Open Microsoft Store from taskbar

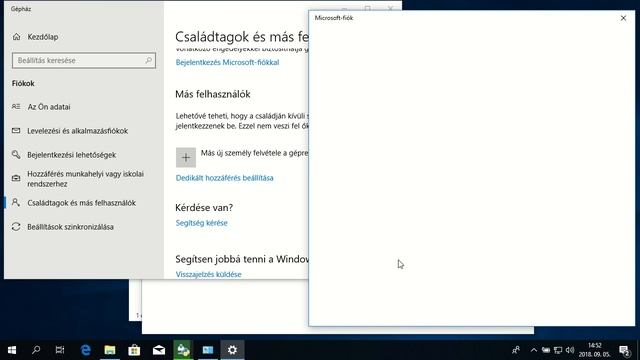click(x=134, y=350)
